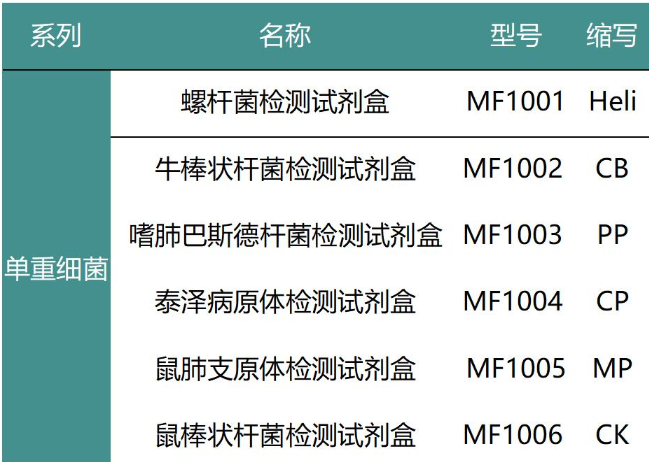Select 嗜肺巴斯德杆菌检测试剂盒 name cell

[x=285, y=235]
